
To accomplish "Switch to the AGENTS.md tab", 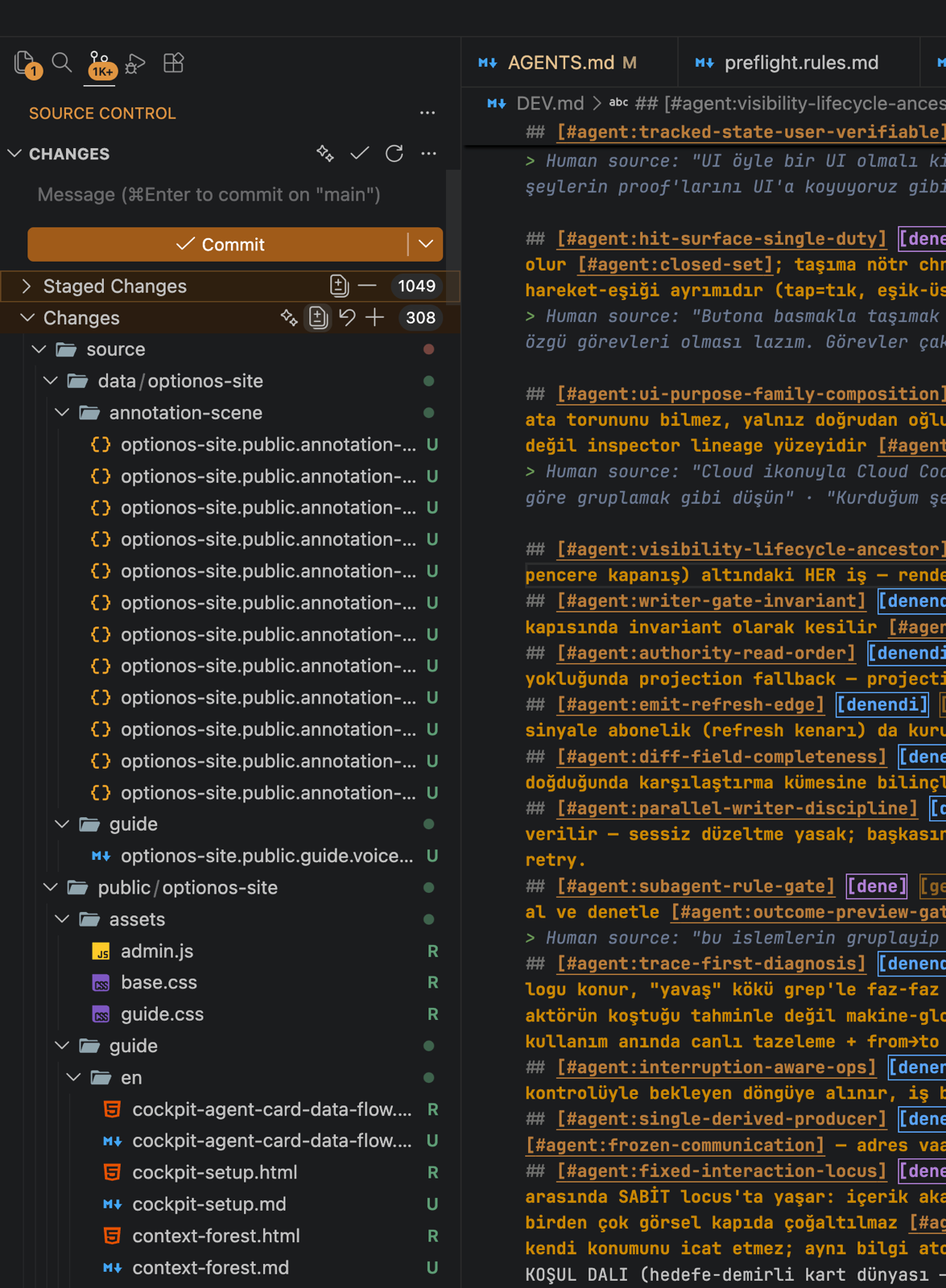I will pos(569,63).
